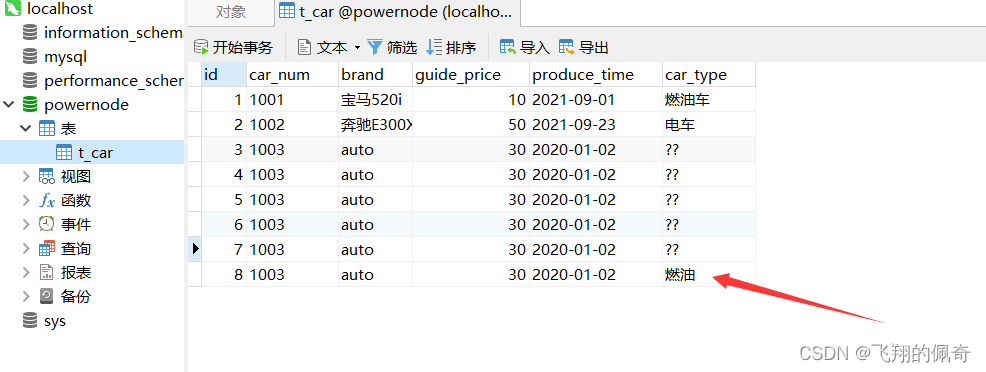Click the guide_price 10 cell

click(471, 99)
